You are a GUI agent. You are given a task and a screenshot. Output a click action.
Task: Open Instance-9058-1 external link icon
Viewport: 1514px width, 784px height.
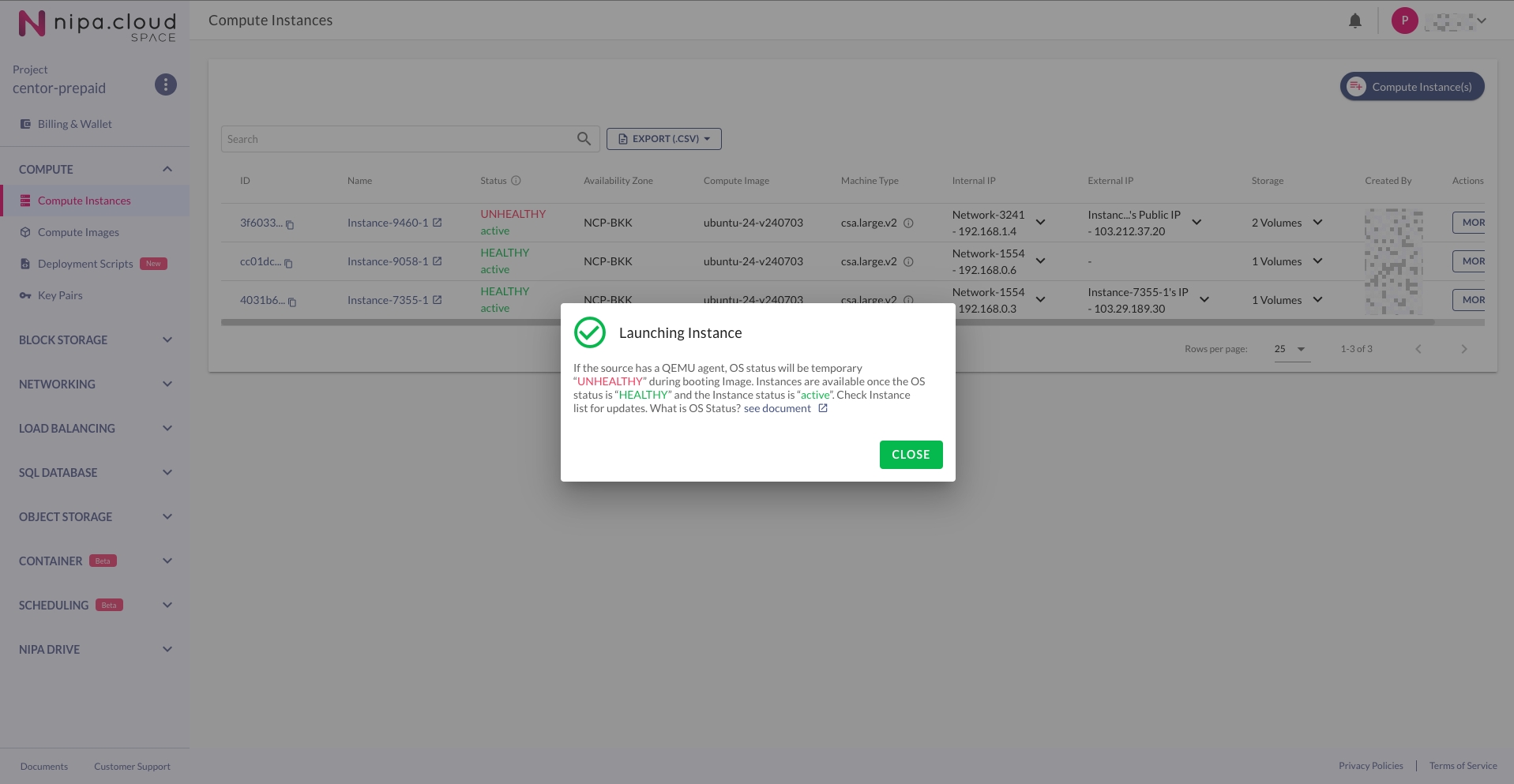coord(437,261)
